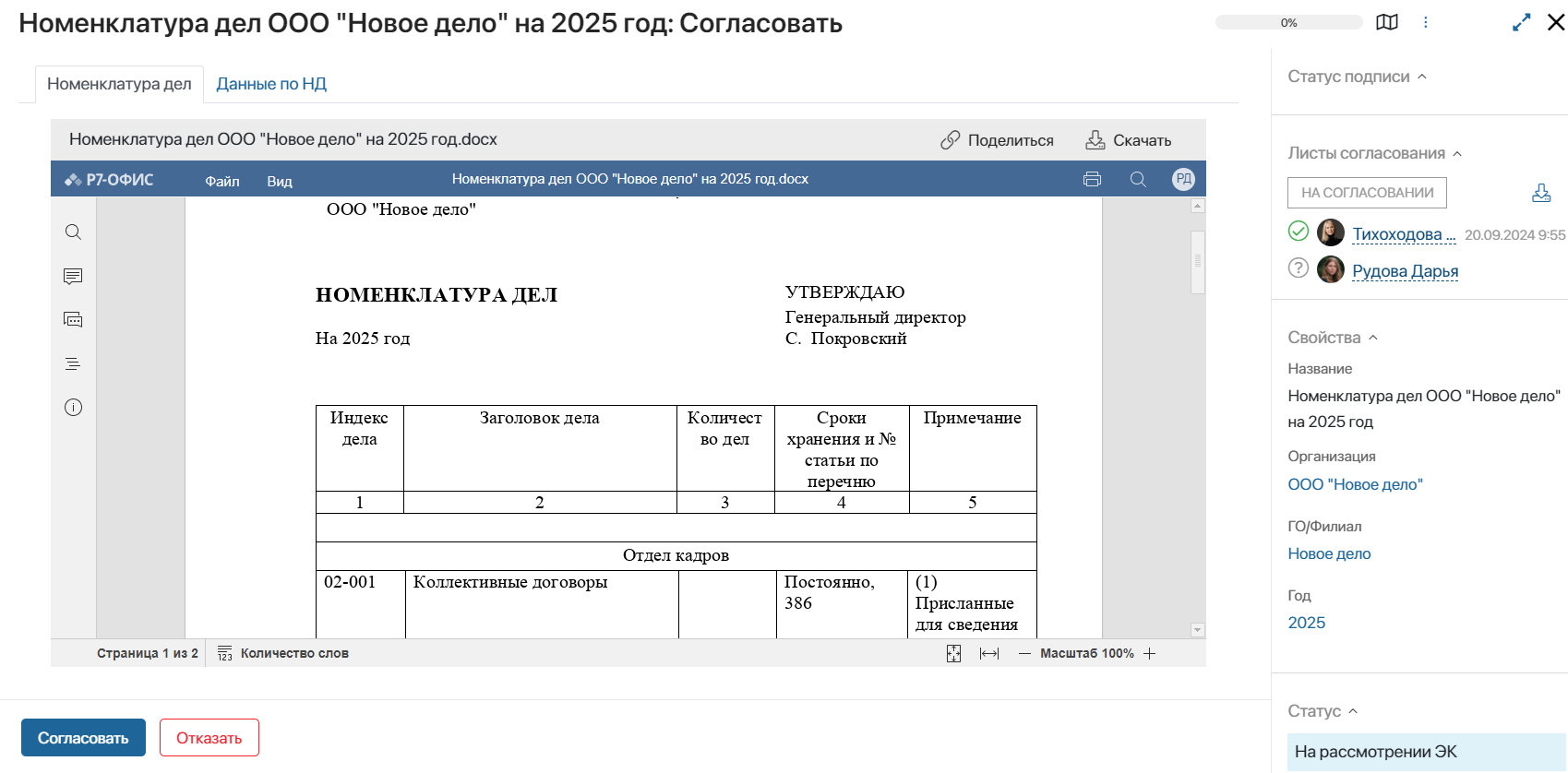Collapse the Листы согласования section
1568x773 pixels.
tap(1457, 153)
